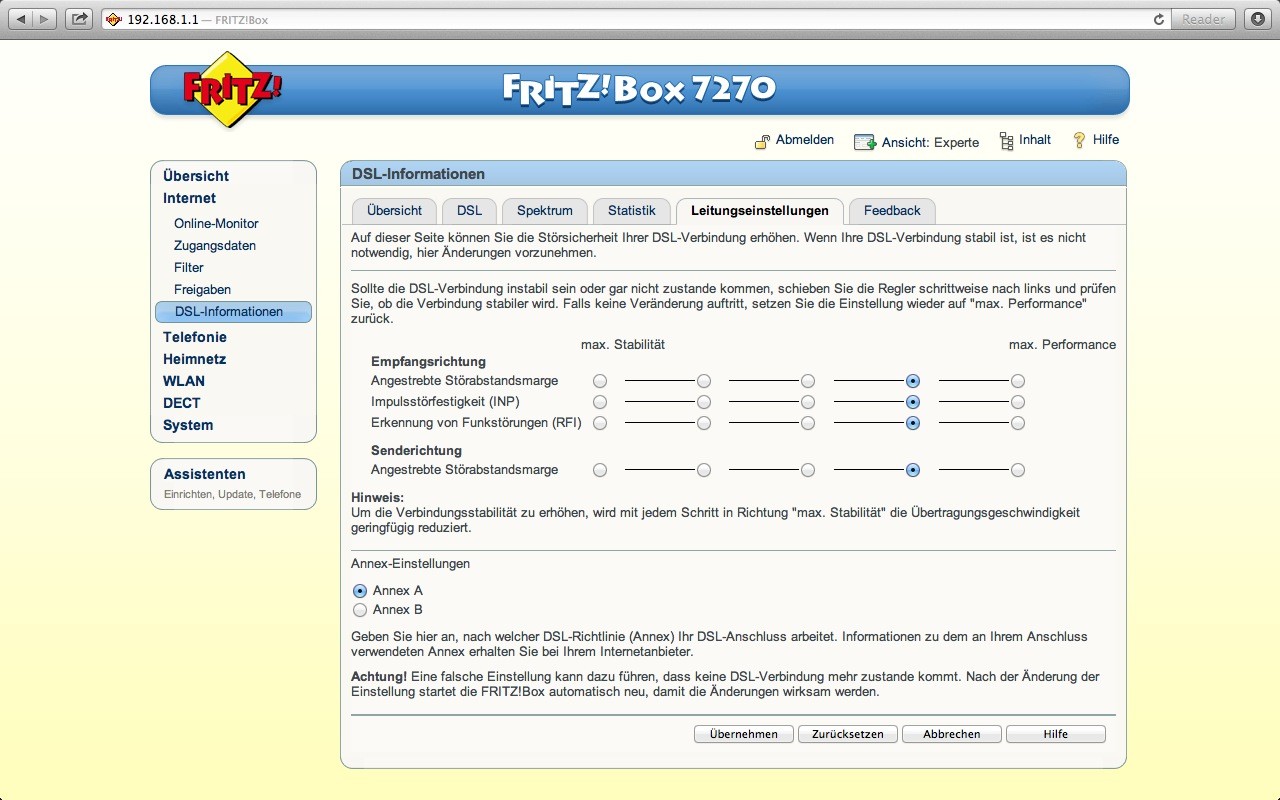Set Senderichtung Störabstandsmarge to max. Stabilität
The width and height of the screenshot is (1280, 800).
[600, 470]
